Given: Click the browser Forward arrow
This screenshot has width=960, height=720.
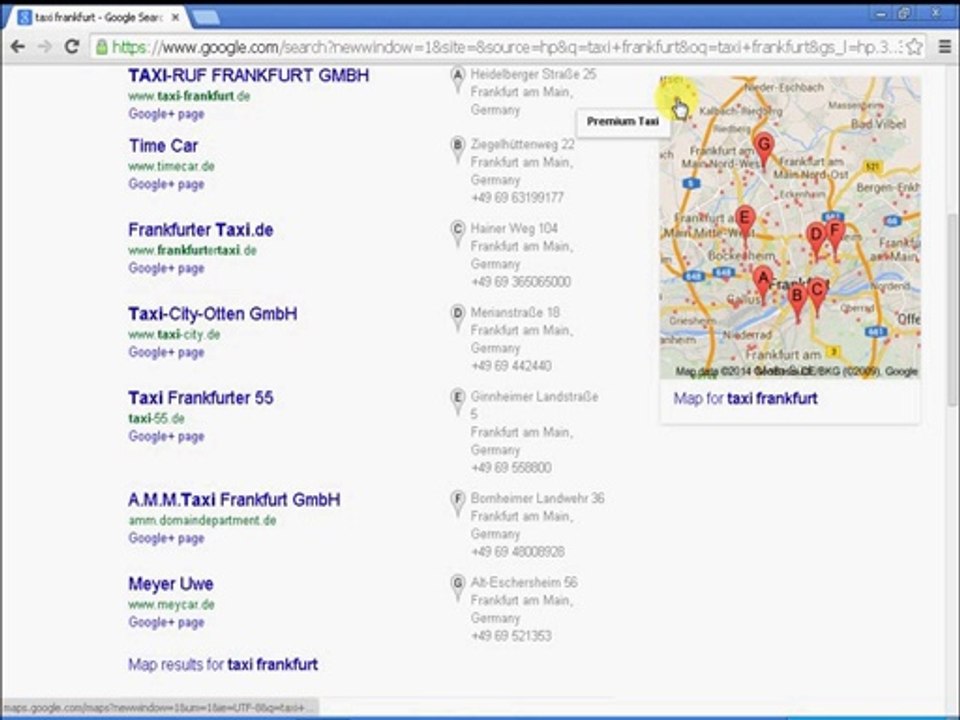Looking at the screenshot, I should (x=45, y=47).
